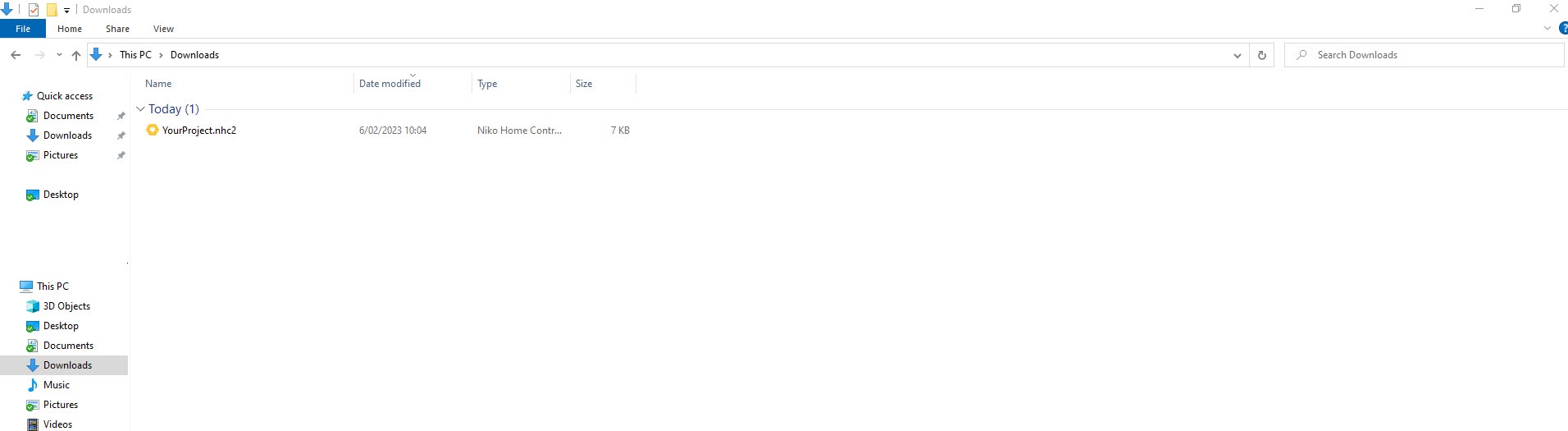
Task: Refresh the Downloads folder view
Action: tap(1261, 55)
